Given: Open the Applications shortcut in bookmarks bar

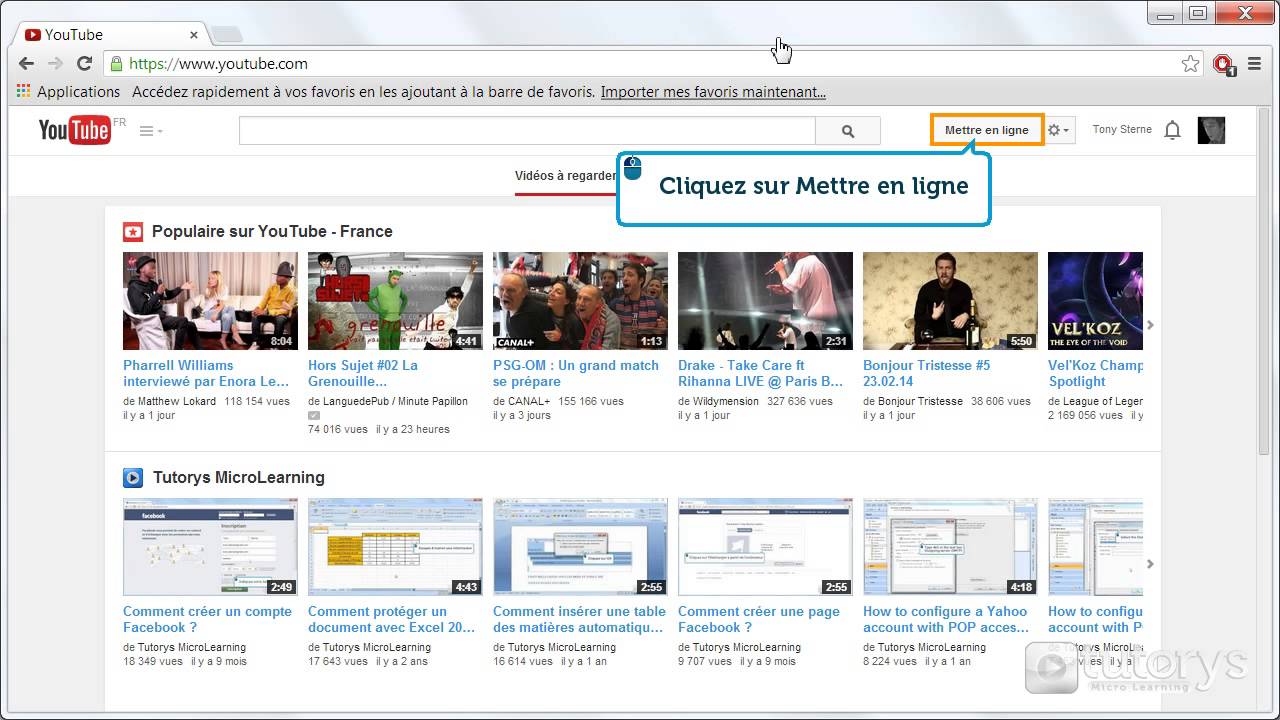Looking at the screenshot, I should point(69,91).
